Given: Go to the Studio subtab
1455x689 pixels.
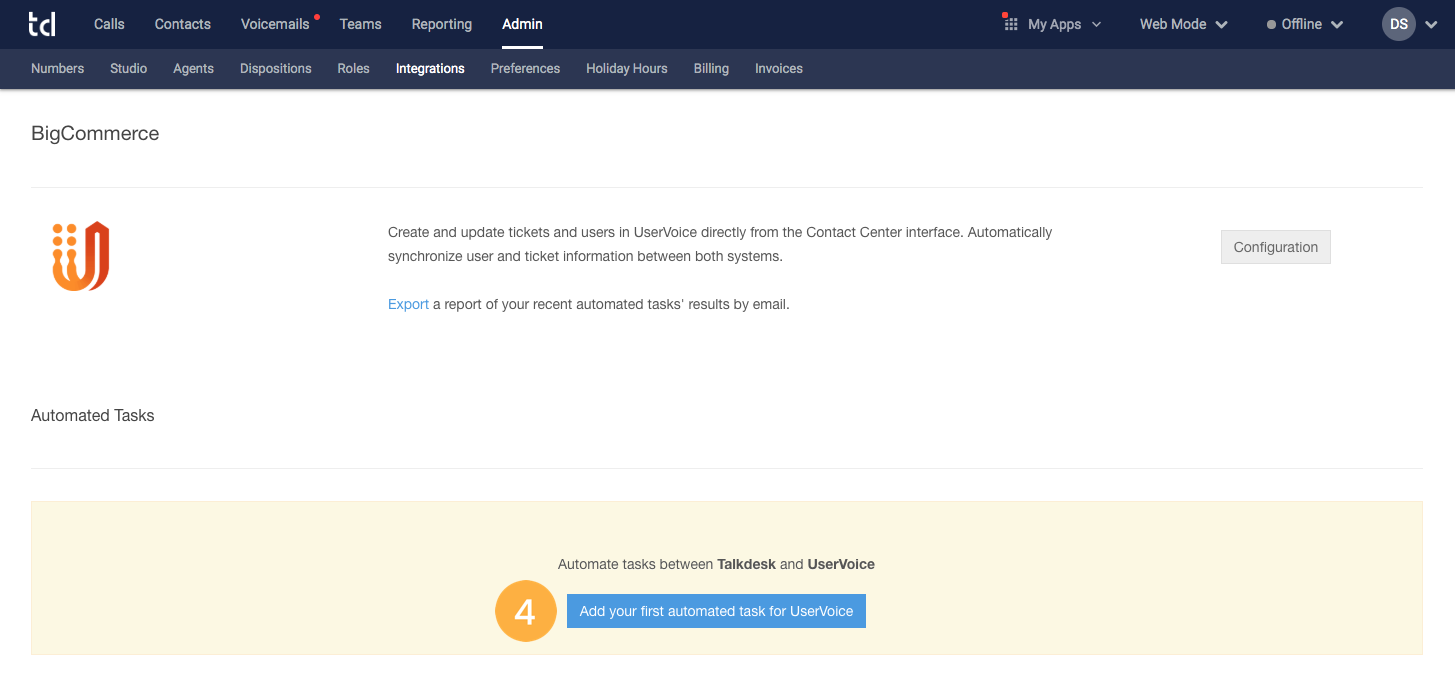Looking at the screenshot, I should [129, 69].
